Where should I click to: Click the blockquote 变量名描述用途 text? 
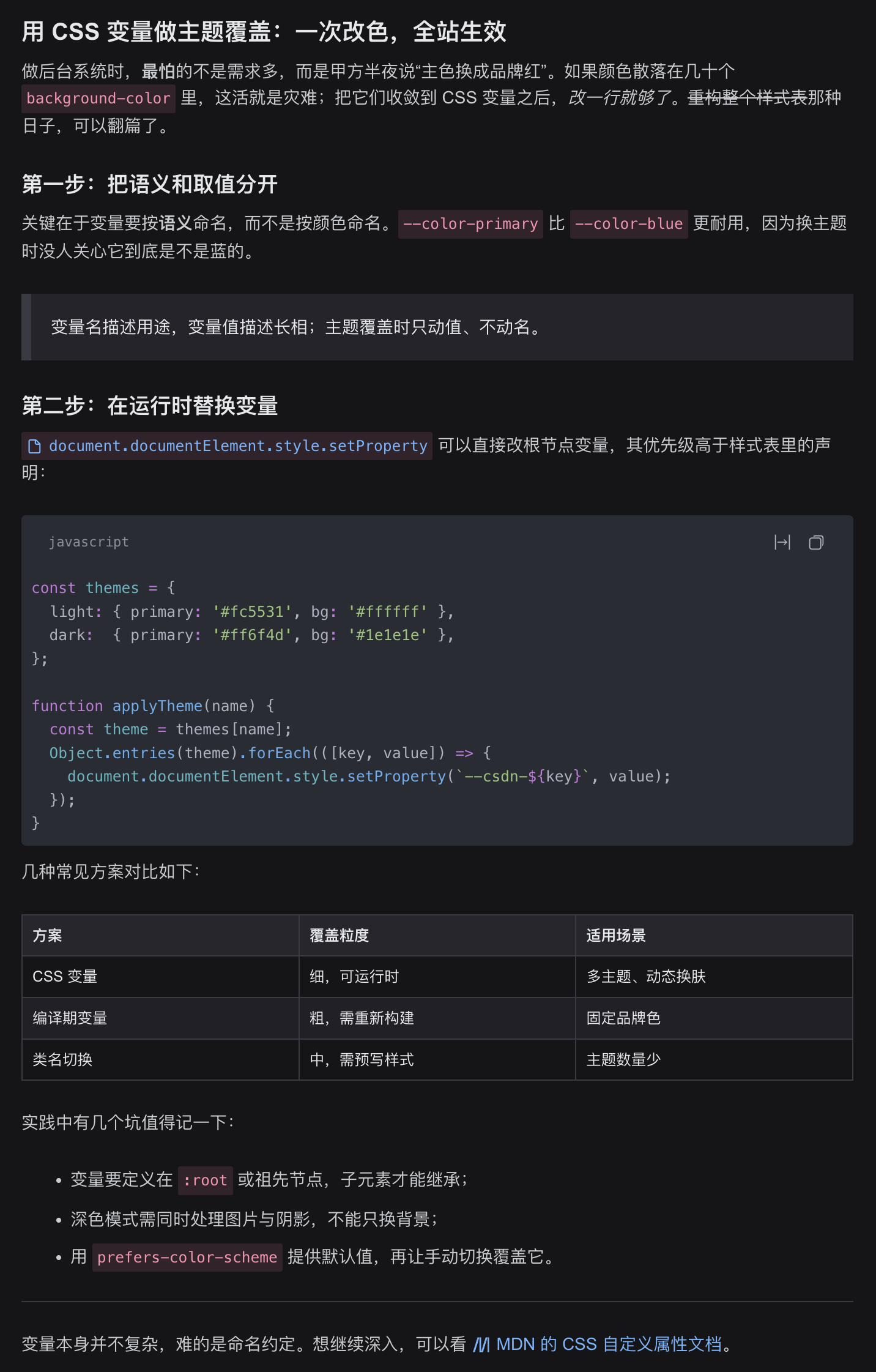298,327
